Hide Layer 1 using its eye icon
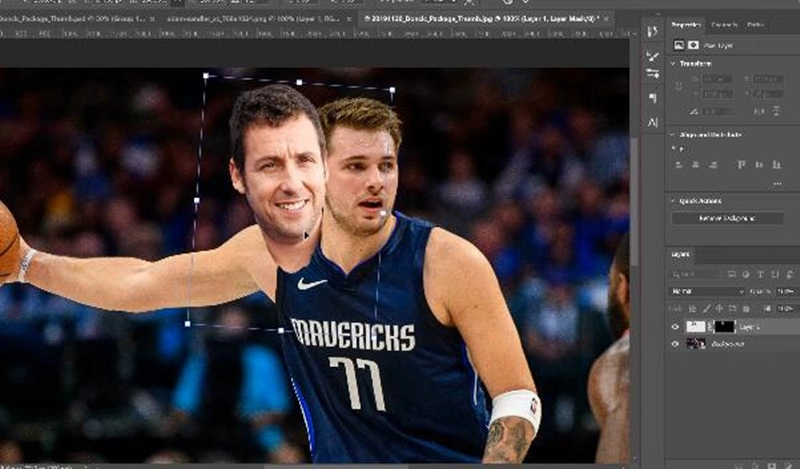 point(675,327)
